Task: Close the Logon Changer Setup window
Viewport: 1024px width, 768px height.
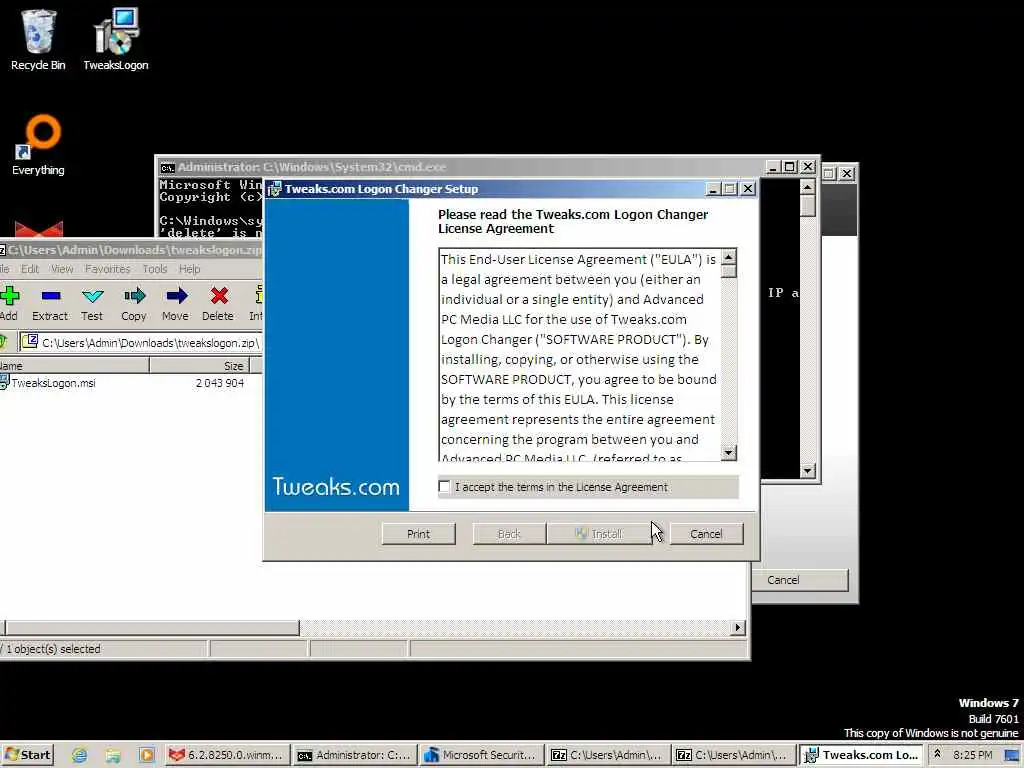Action: click(x=748, y=189)
